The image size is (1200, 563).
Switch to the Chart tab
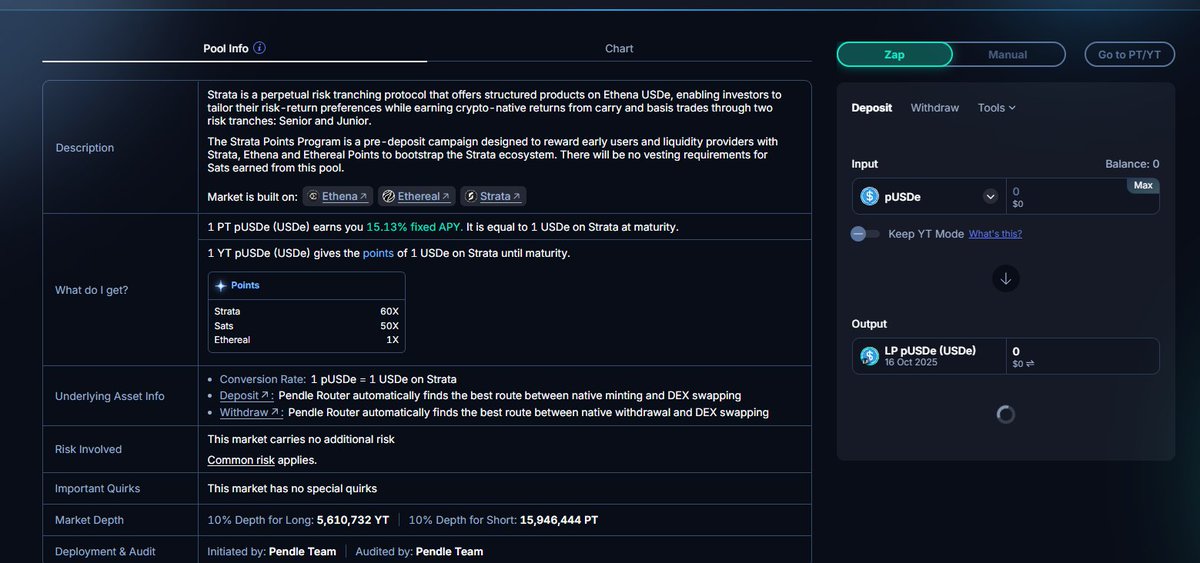tap(619, 48)
